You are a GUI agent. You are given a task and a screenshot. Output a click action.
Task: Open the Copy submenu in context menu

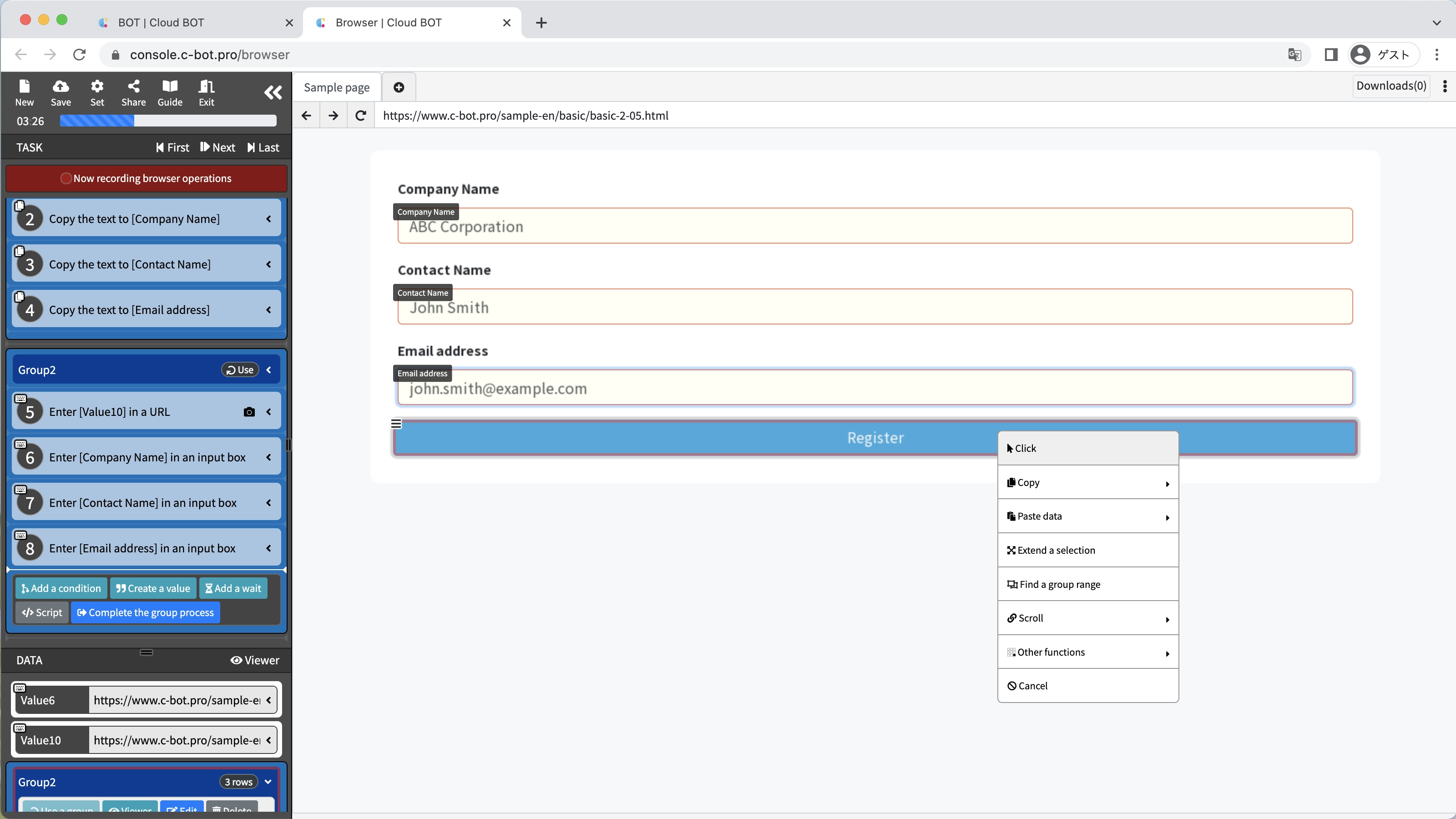pos(1087,482)
